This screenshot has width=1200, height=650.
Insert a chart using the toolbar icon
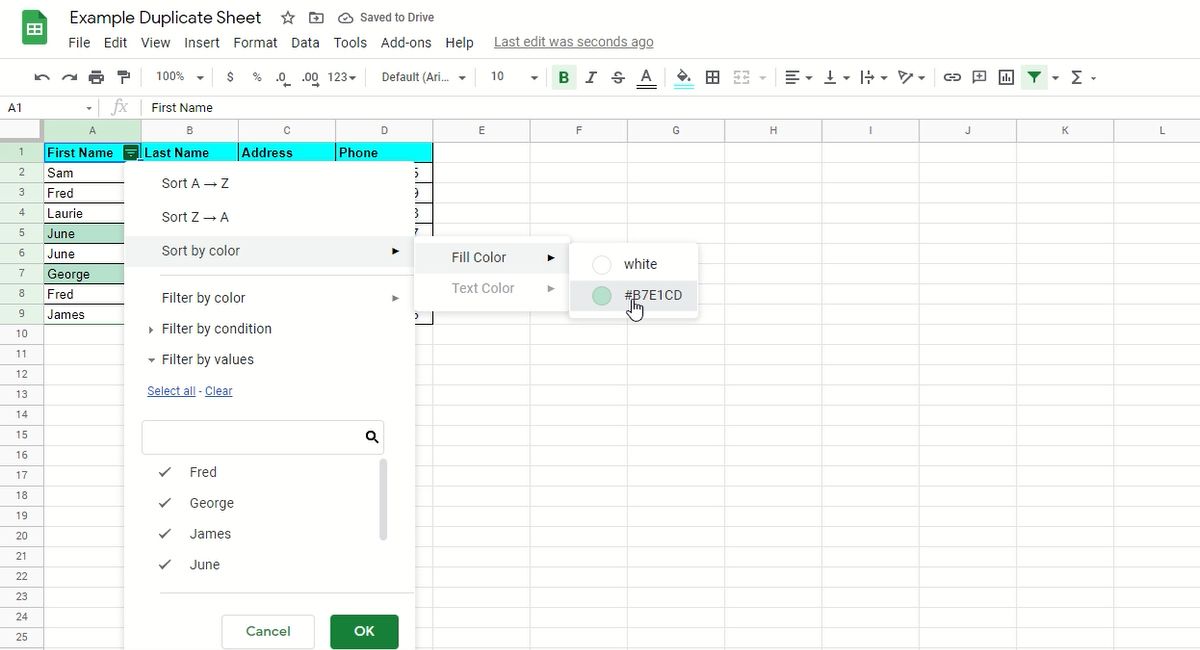[x=1006, y=76]
